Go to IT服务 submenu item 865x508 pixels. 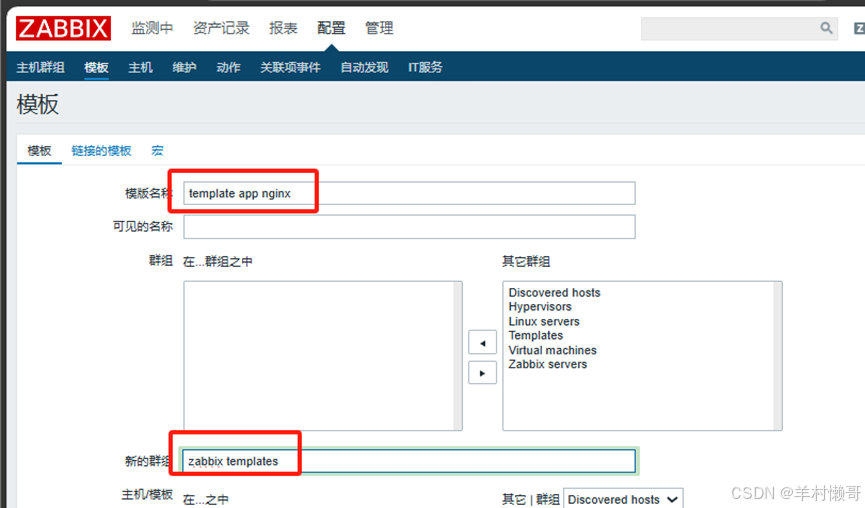point(425,67)
